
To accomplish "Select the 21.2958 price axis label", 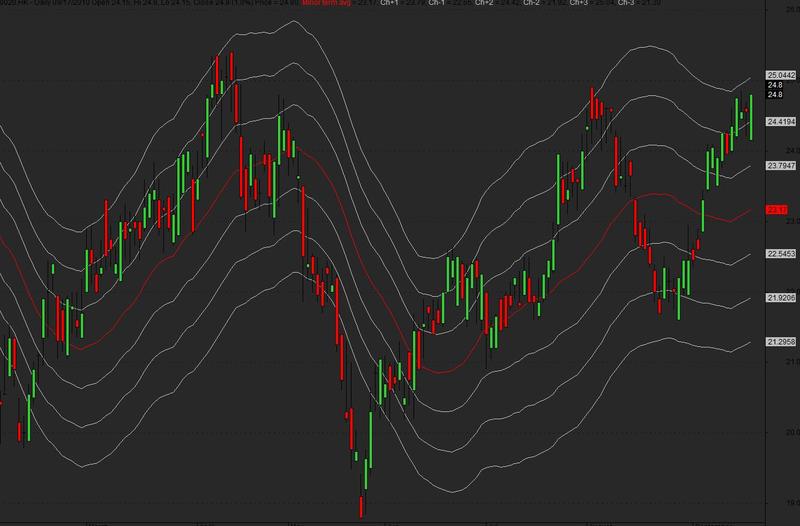I will click(x=782, y=342).
